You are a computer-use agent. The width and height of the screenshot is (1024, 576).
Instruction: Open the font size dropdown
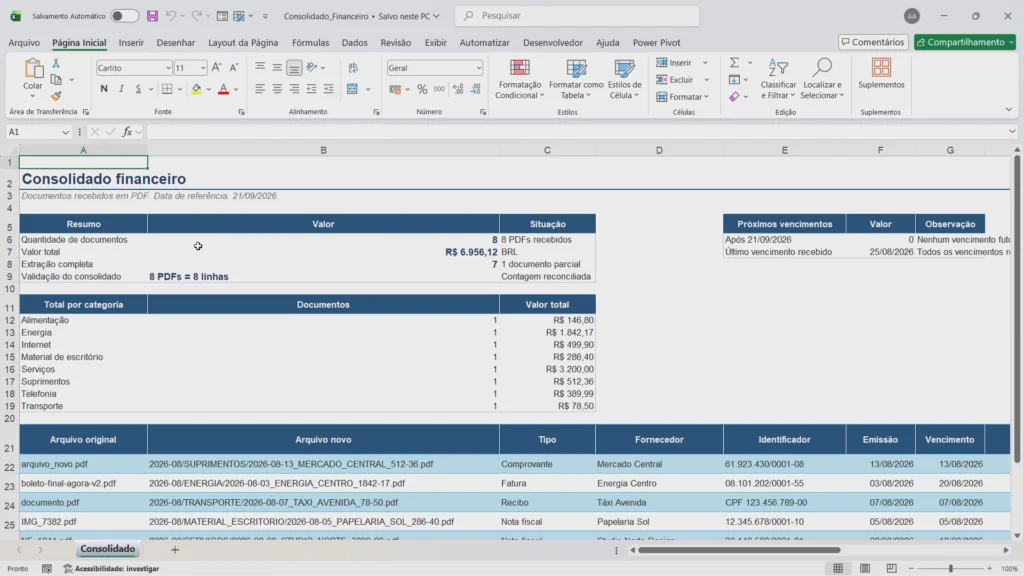click(x=203, y=68)
